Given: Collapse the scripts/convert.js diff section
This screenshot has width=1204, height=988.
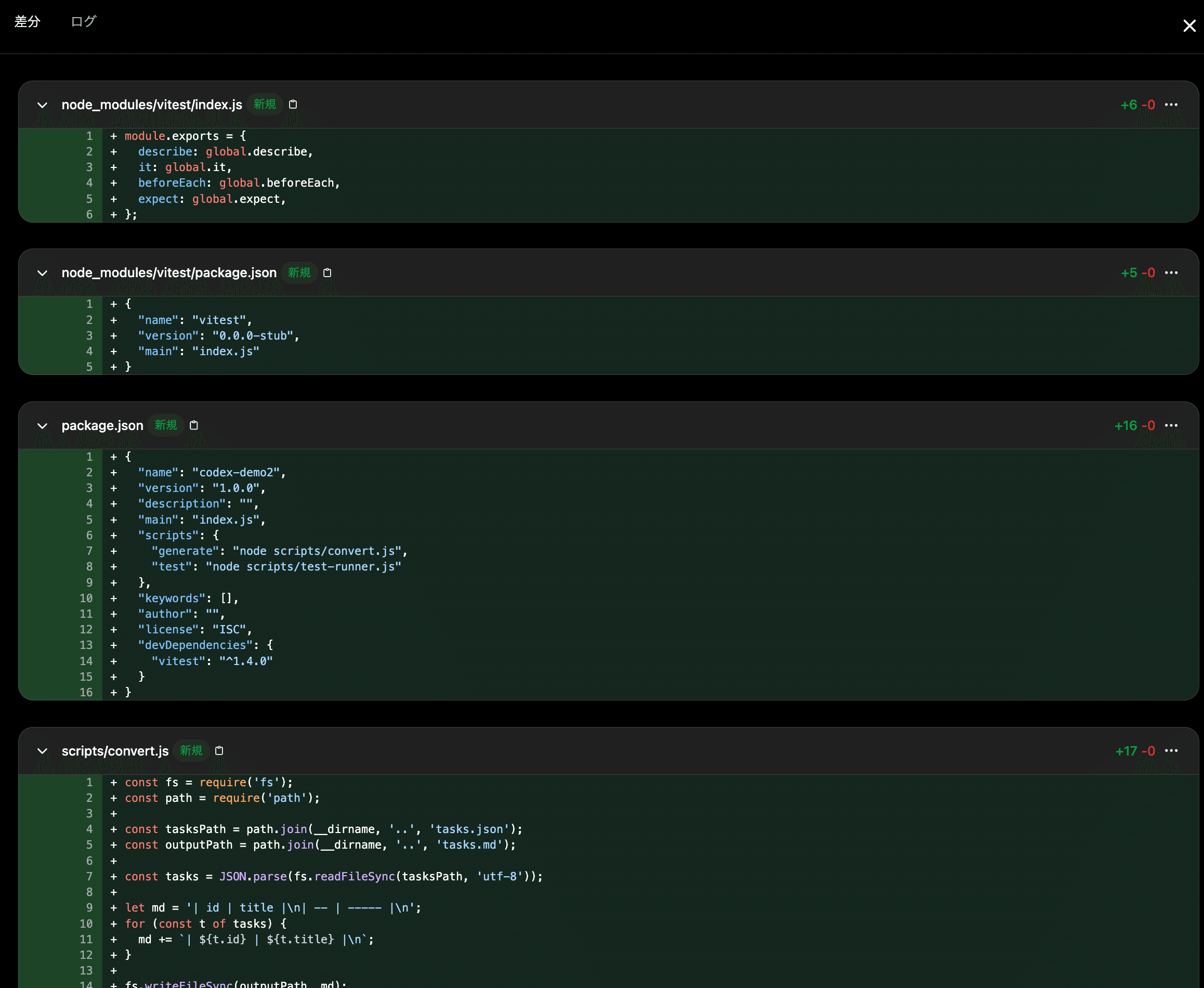Looking at the screenshot, I should (42, 751).
